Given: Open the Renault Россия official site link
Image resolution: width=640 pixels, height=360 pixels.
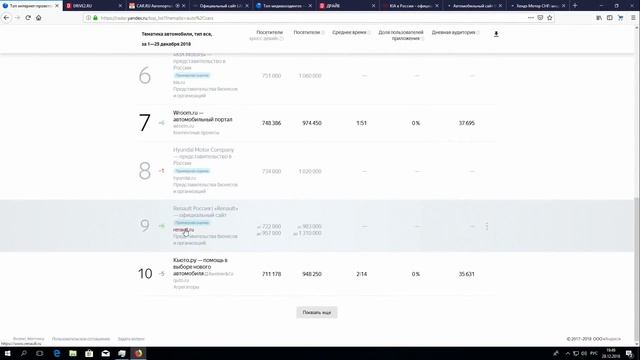Looking at the screenshot, I should 205,212.
